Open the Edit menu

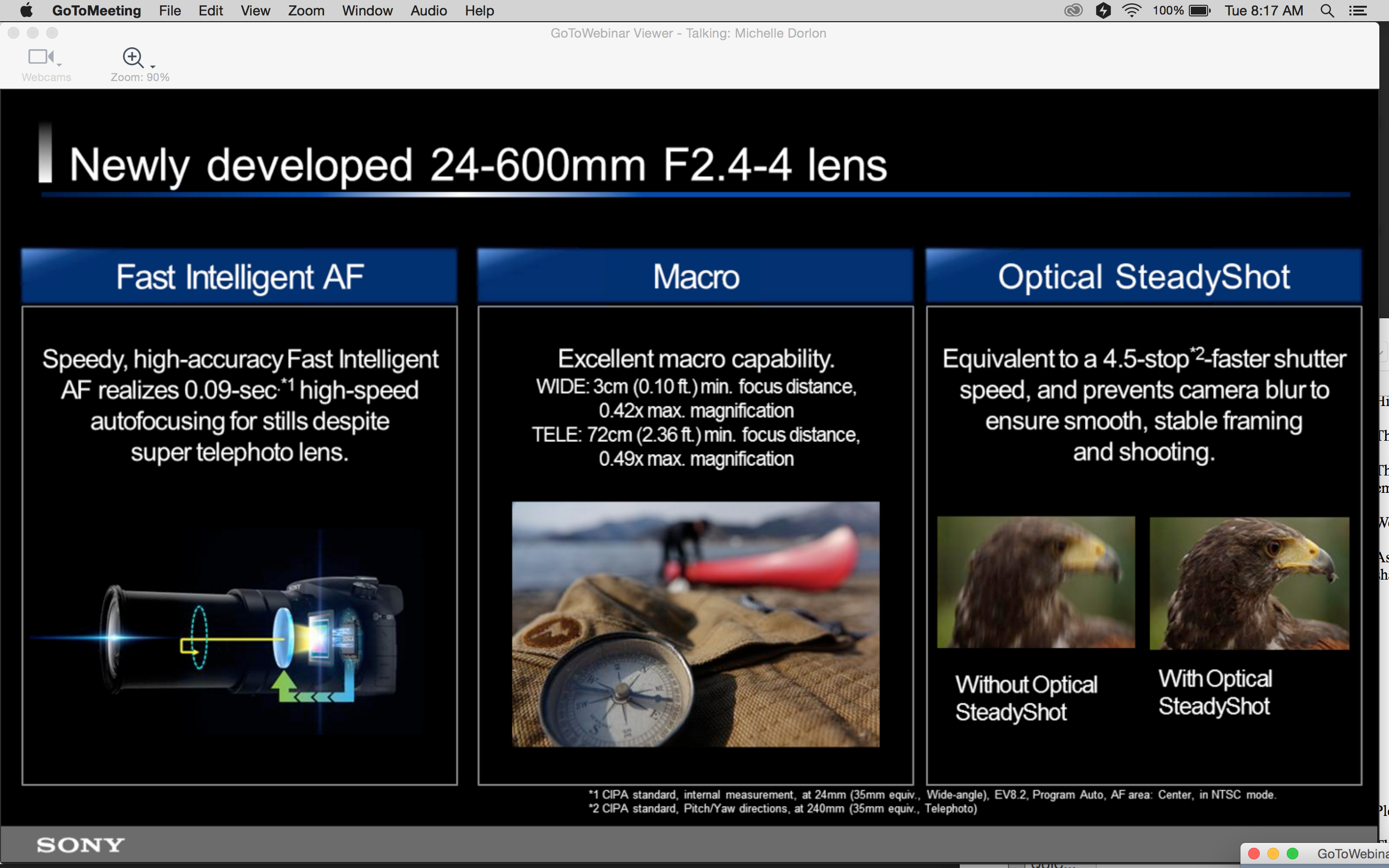click(211, 10)
